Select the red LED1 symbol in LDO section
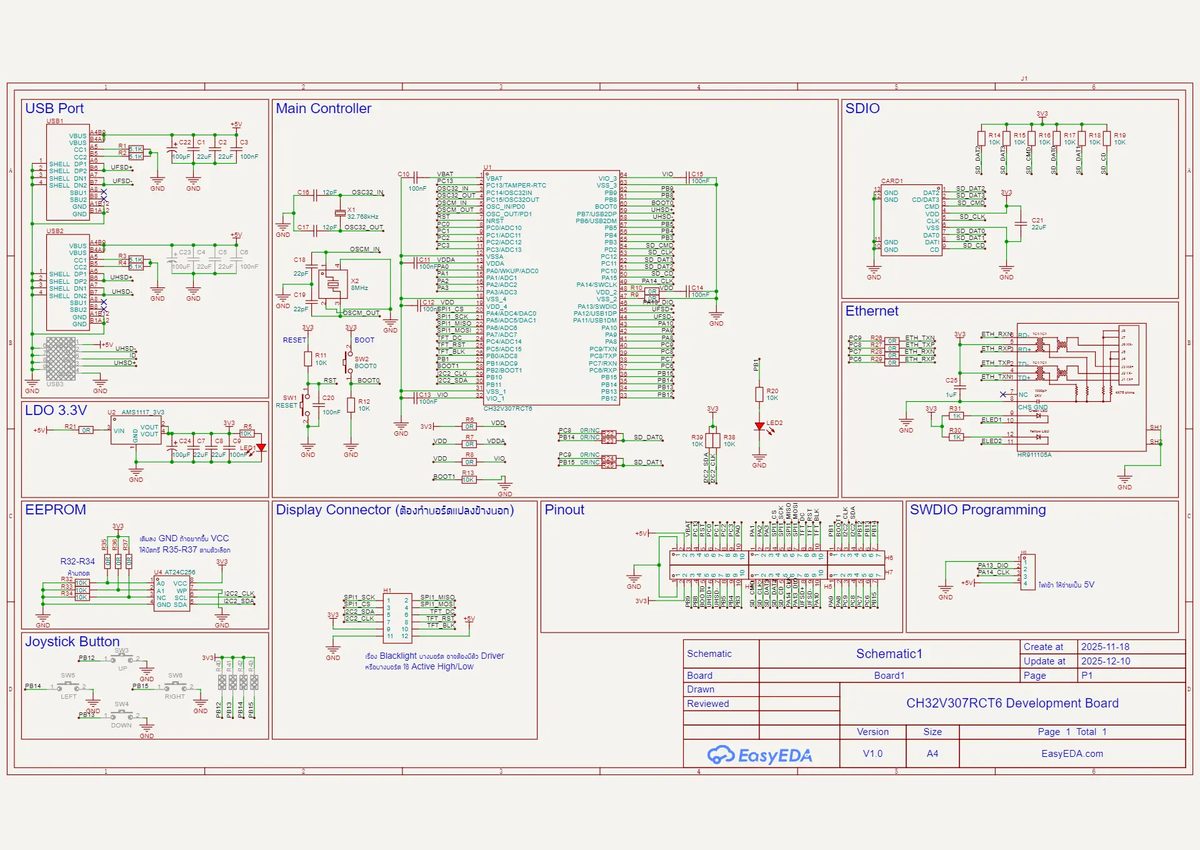This screenshot has height=850, width=1200. (262, 447)
